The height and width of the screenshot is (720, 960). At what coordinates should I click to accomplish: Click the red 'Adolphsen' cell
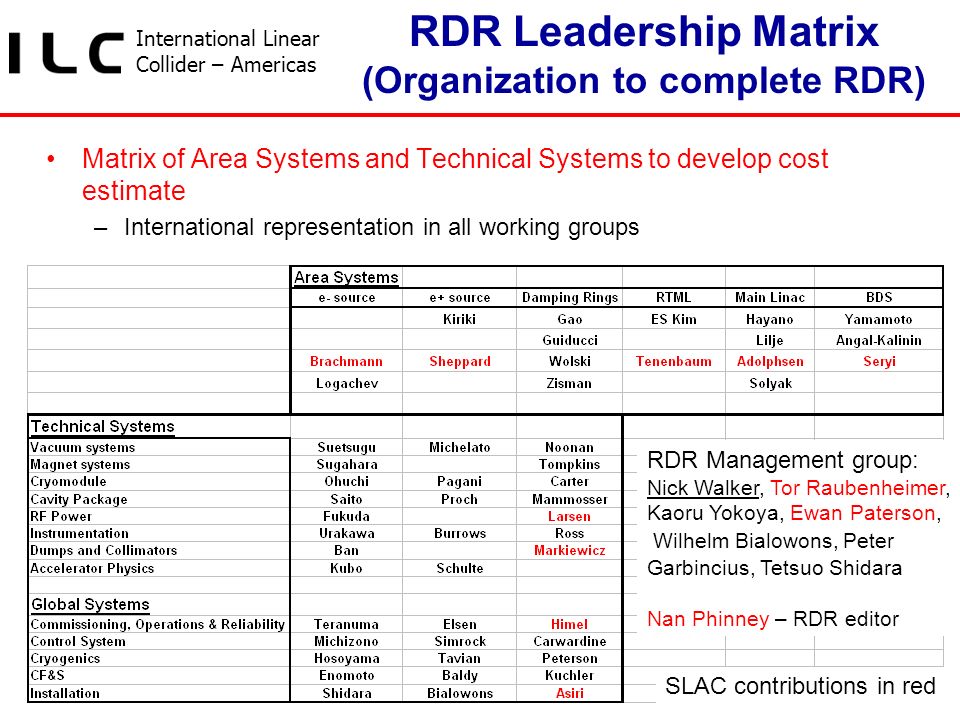770,361
